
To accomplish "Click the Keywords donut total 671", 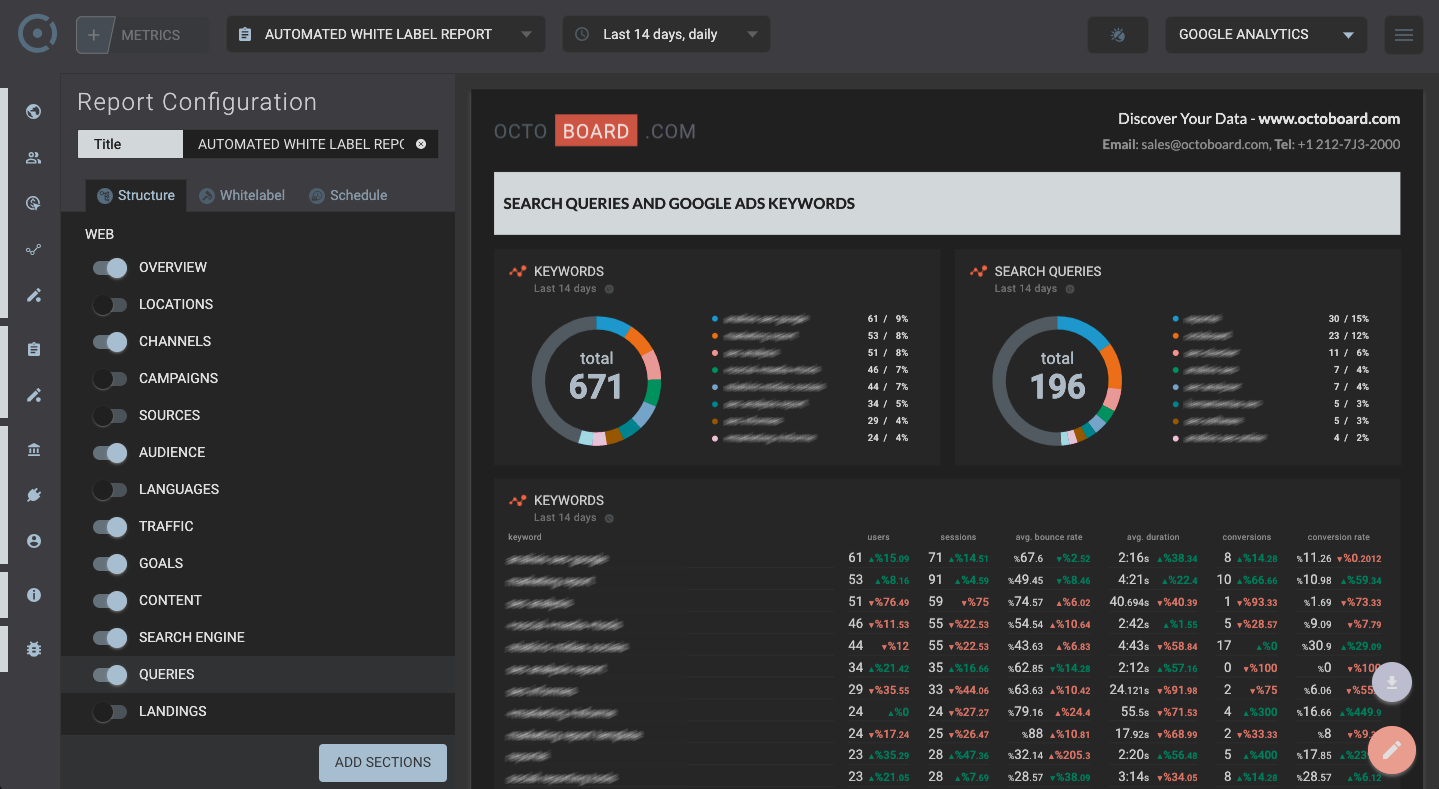I will [x=596, y=386].
